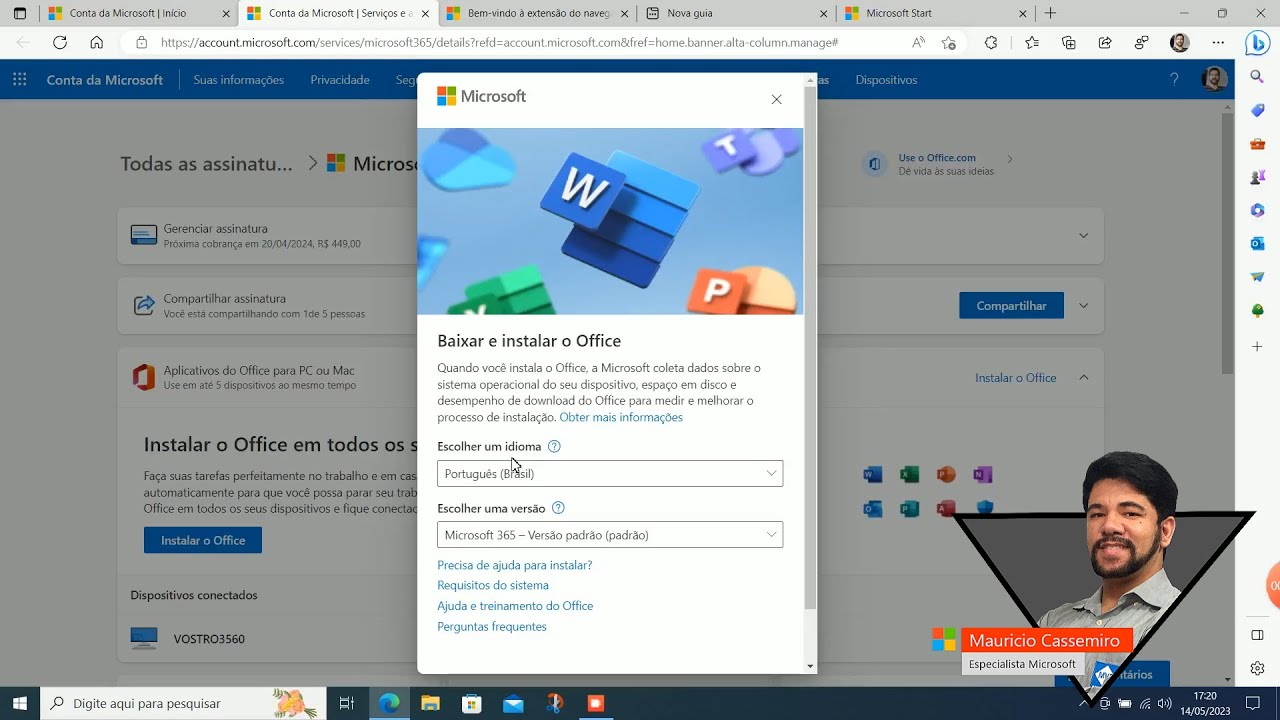Image resolution: width=1280 pixels, height=720 pixels.
Task: Click Use o Office.com link
Action: [x=937, y=158]
